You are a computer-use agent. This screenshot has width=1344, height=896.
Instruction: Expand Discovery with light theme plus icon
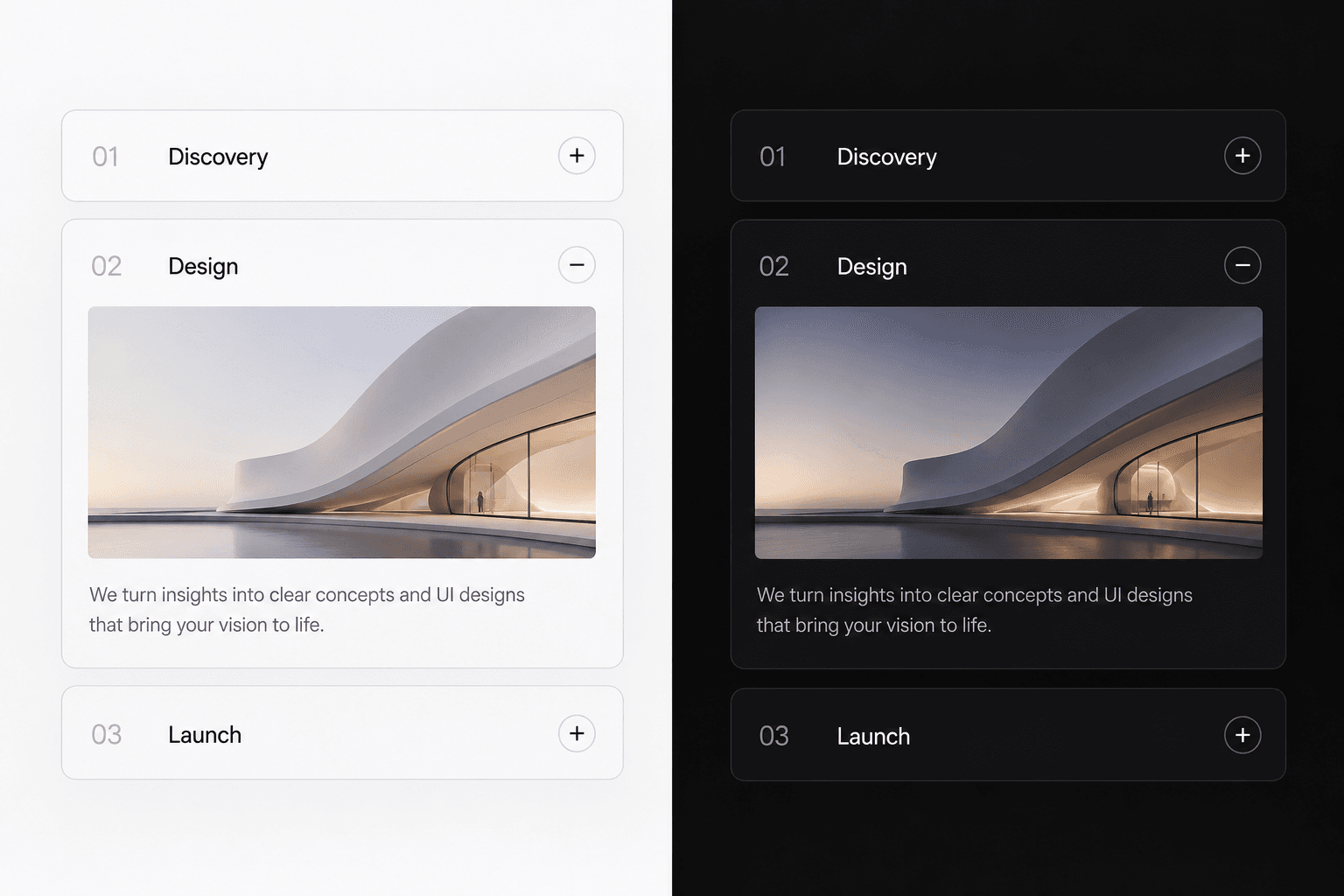pyautogui.click(x=577, y=156)
